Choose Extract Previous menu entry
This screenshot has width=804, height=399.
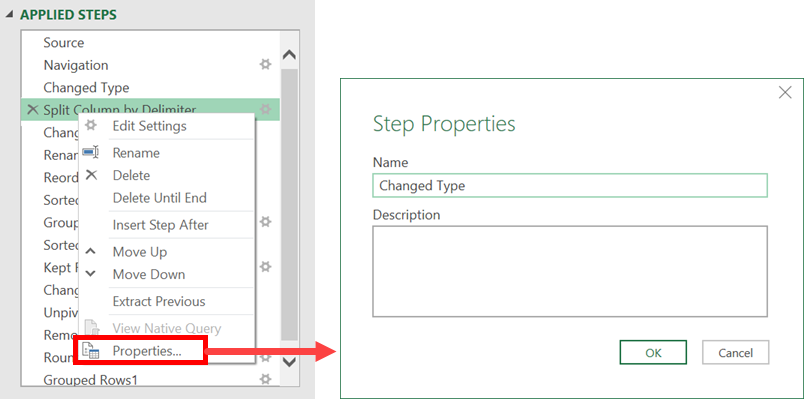coord(159,302)
